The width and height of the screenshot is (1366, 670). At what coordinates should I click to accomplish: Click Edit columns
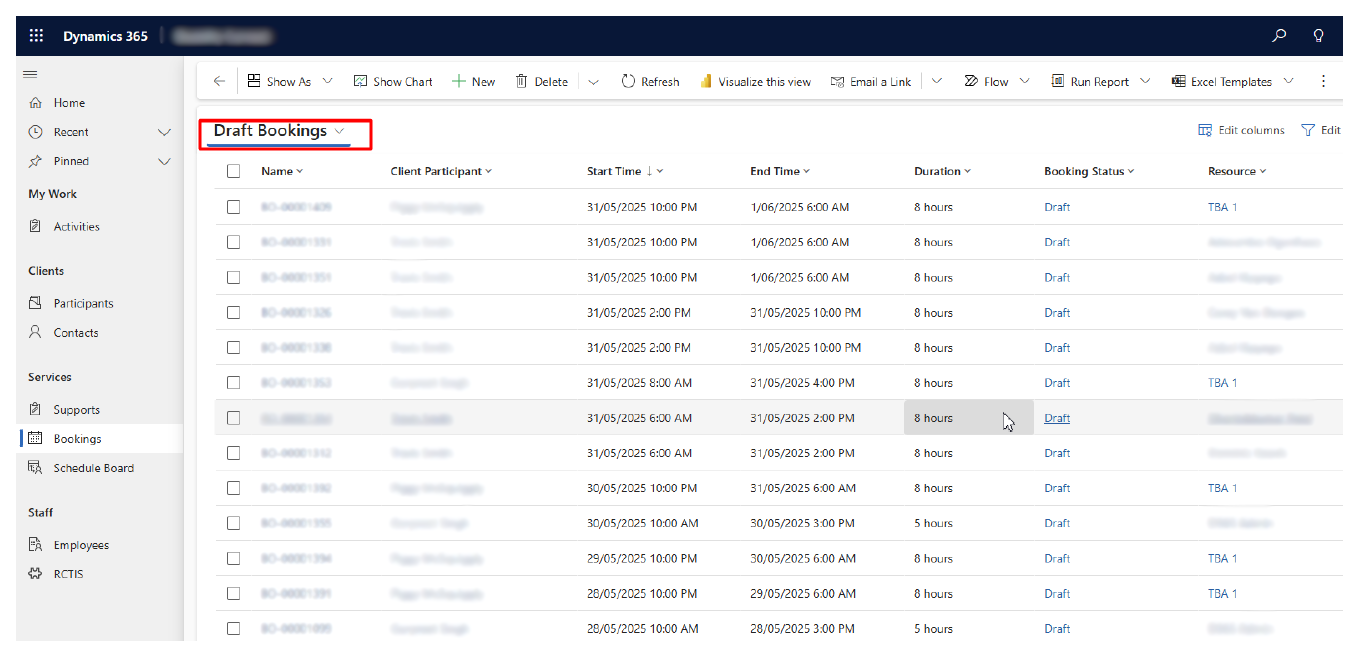pos(1241,130)
